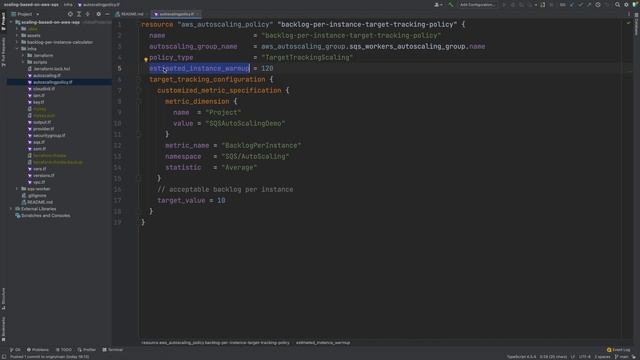Screen dimensions: 640x360
Task: Open the Structure side tab
Action: (x=4, y=299)
